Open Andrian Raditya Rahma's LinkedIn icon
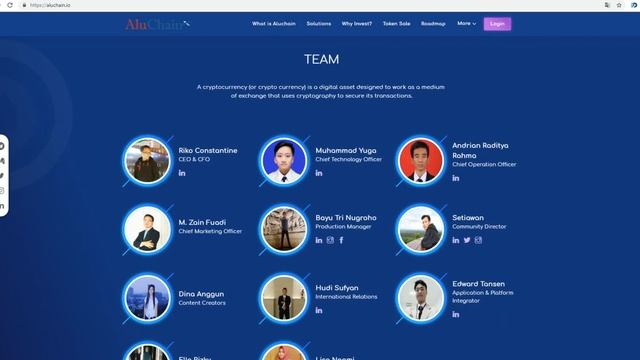Screen dimensions: 640x360 456,178
